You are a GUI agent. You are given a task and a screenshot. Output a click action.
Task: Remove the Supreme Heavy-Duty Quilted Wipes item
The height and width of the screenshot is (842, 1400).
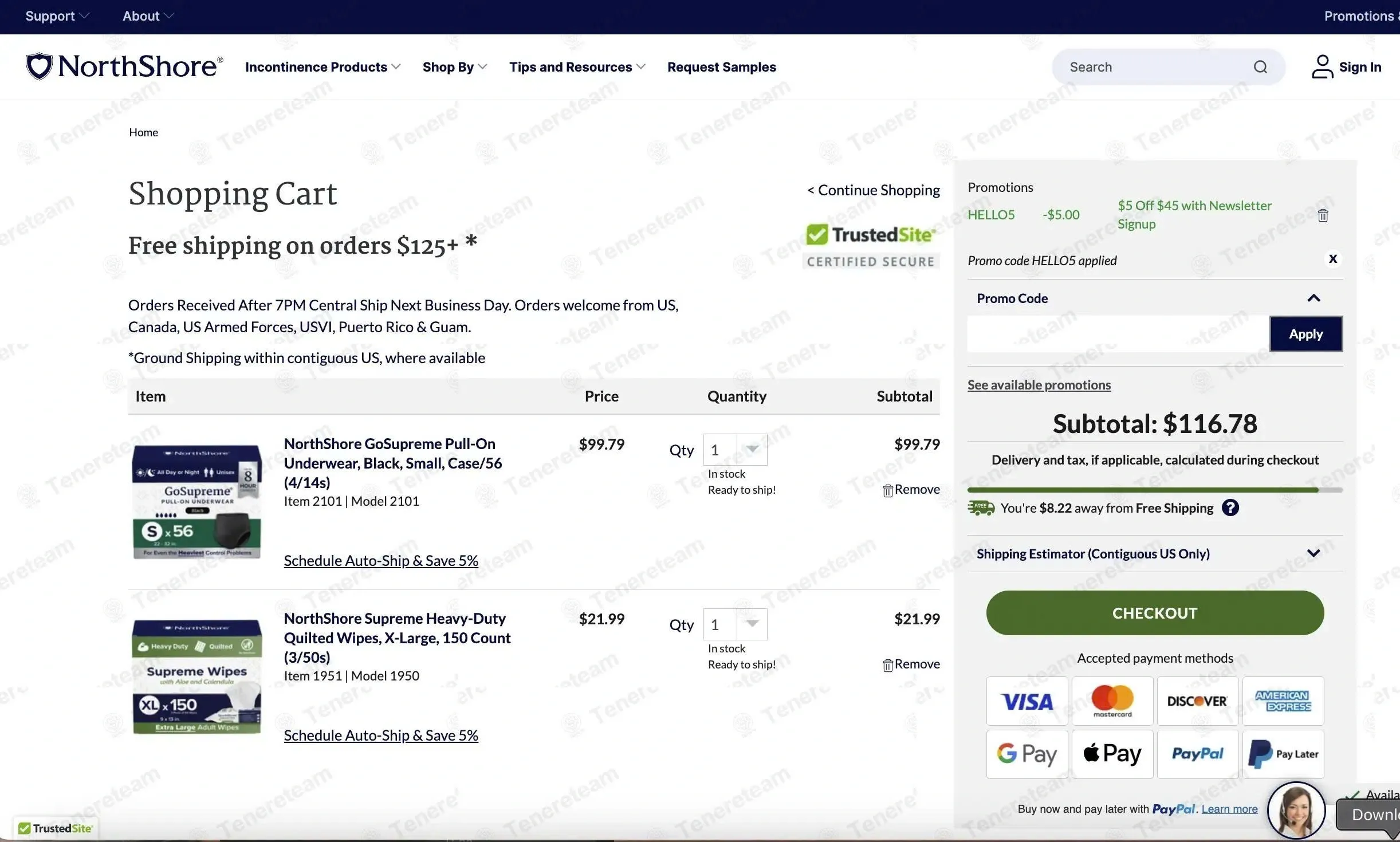(911, 664)
